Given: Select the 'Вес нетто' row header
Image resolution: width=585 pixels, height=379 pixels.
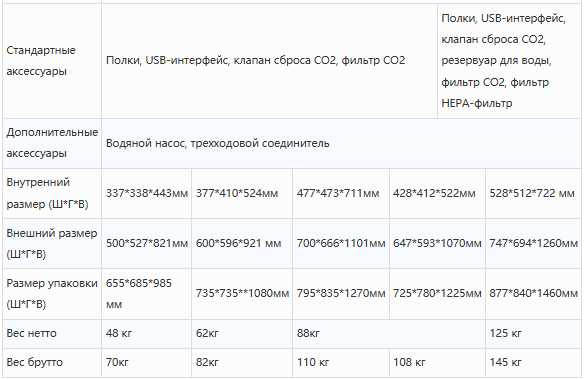Looking at the screenshot, I should (52, 333).
